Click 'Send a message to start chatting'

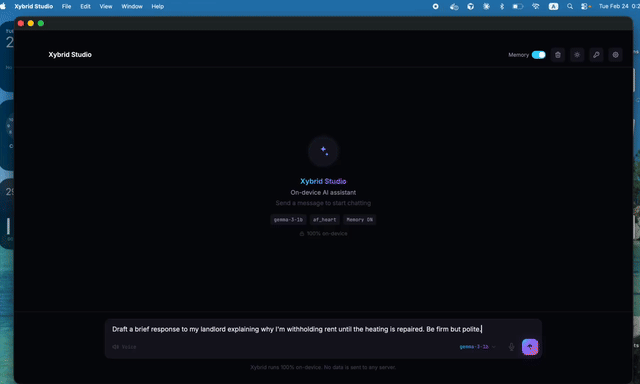323,203
